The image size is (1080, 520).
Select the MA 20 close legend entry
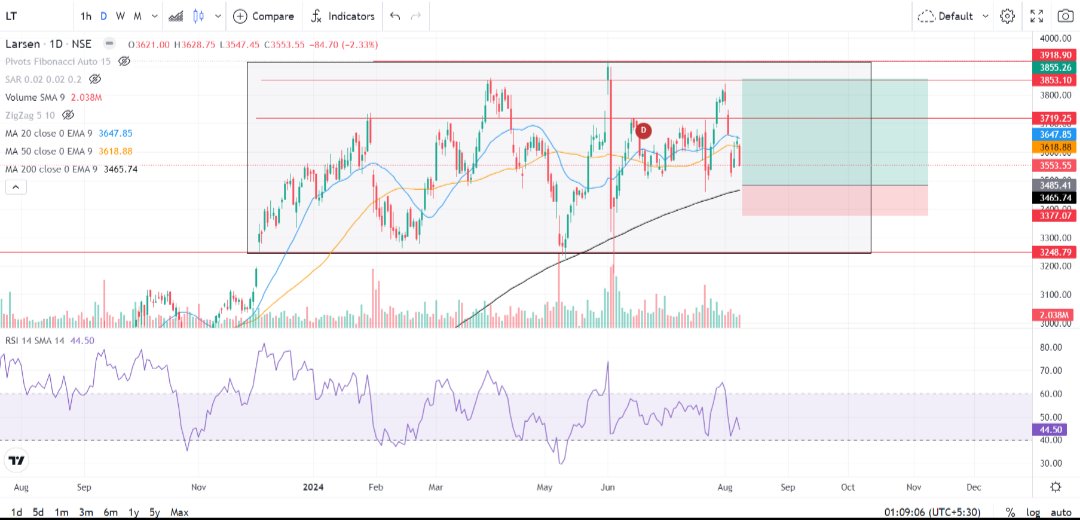(x=69, y=133)
